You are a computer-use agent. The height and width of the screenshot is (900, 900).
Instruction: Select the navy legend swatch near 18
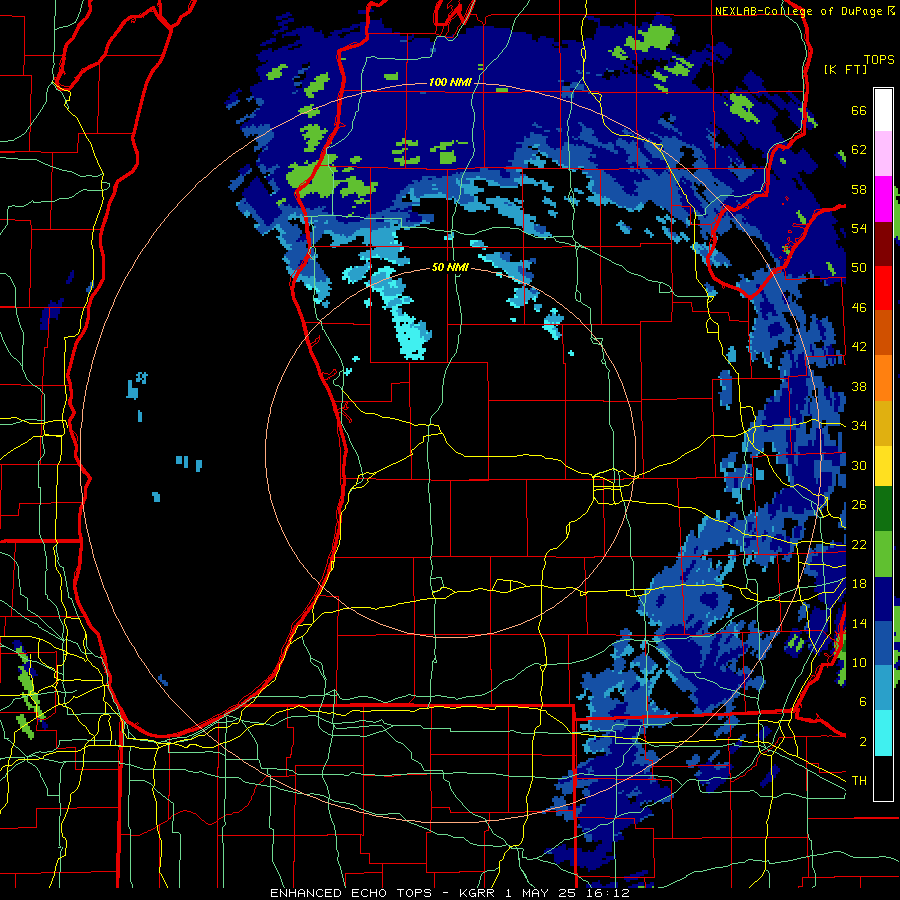click(x=883, y=599)
